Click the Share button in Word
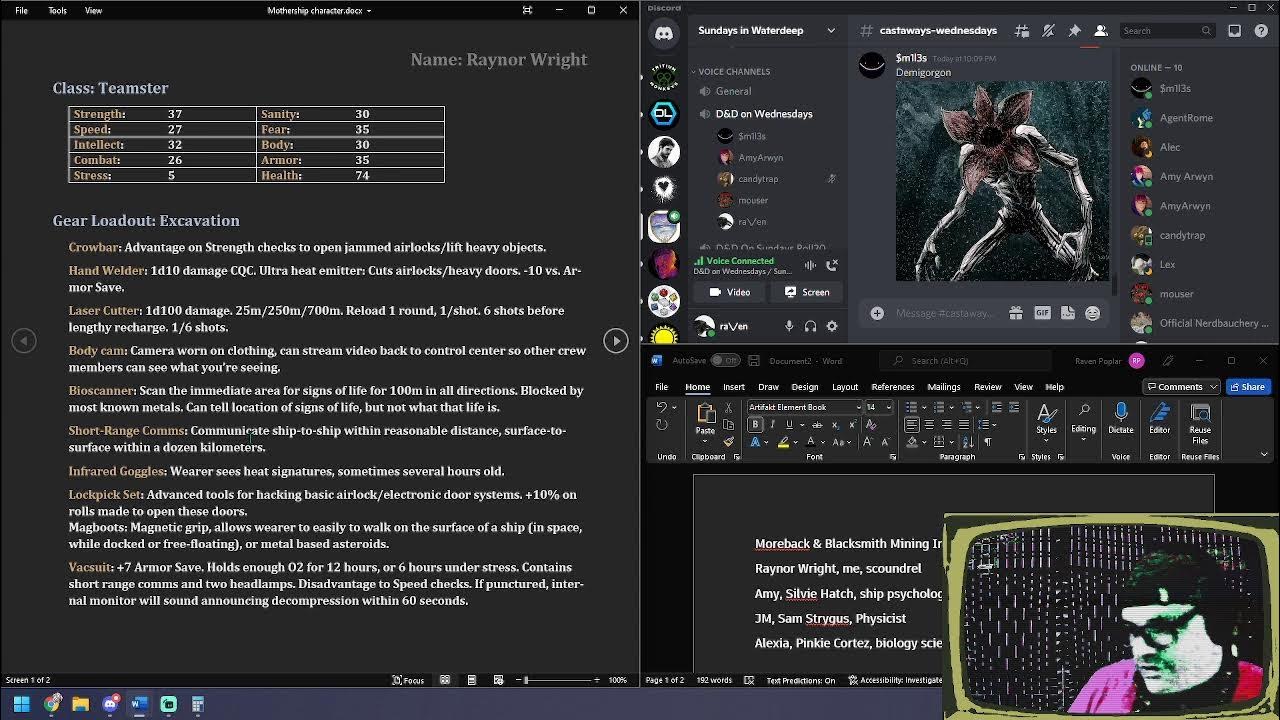This screenshot has width=1280, height=720. pyautogui.click(x=1246, y=387)
